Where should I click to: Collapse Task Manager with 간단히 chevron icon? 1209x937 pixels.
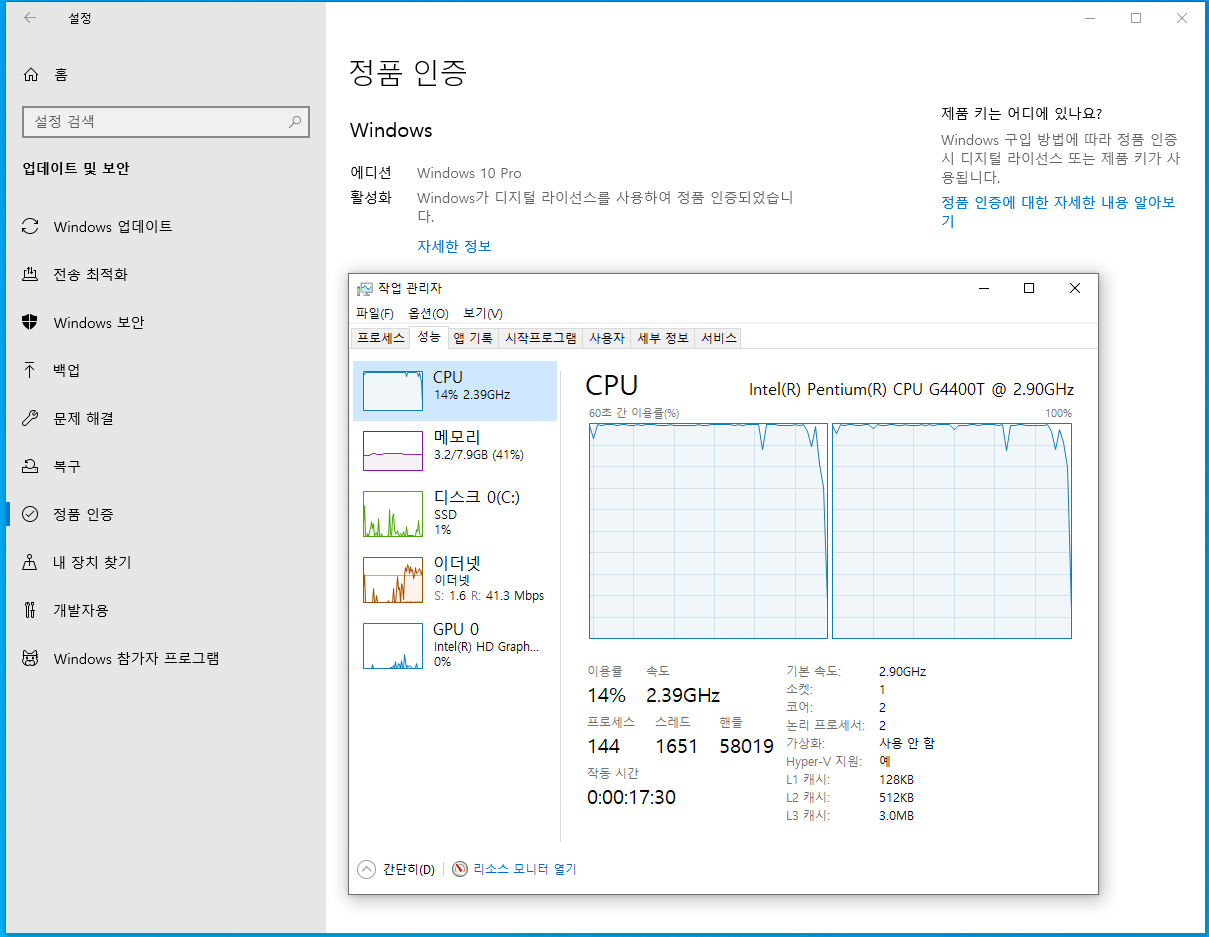coord(366,869)
